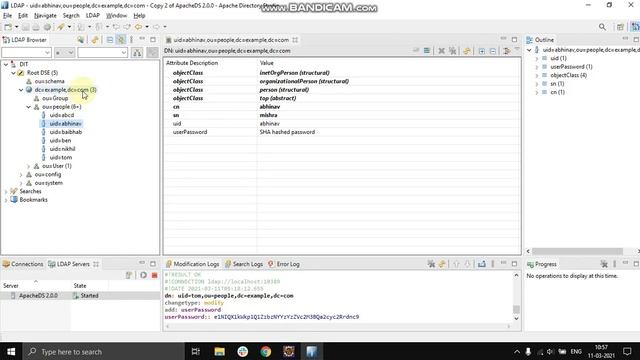Click the Reload Attributes icon in entry editor

point(467,51)
